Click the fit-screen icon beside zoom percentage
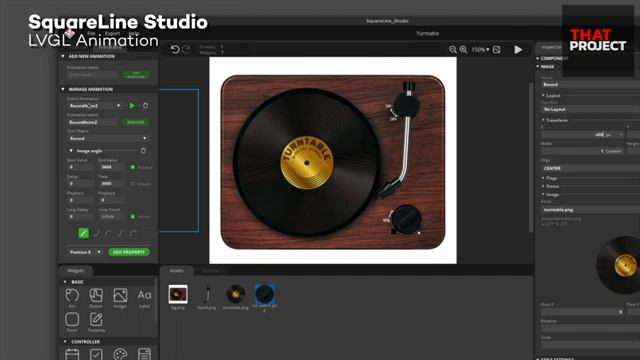This screenshot has width=640, height=360. pyautogui.click(x=497, y=49)
